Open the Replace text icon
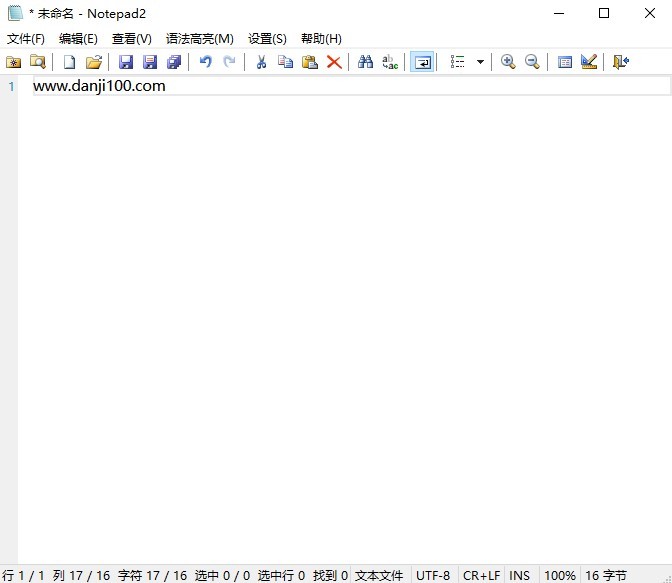 (x=390, y=62)
